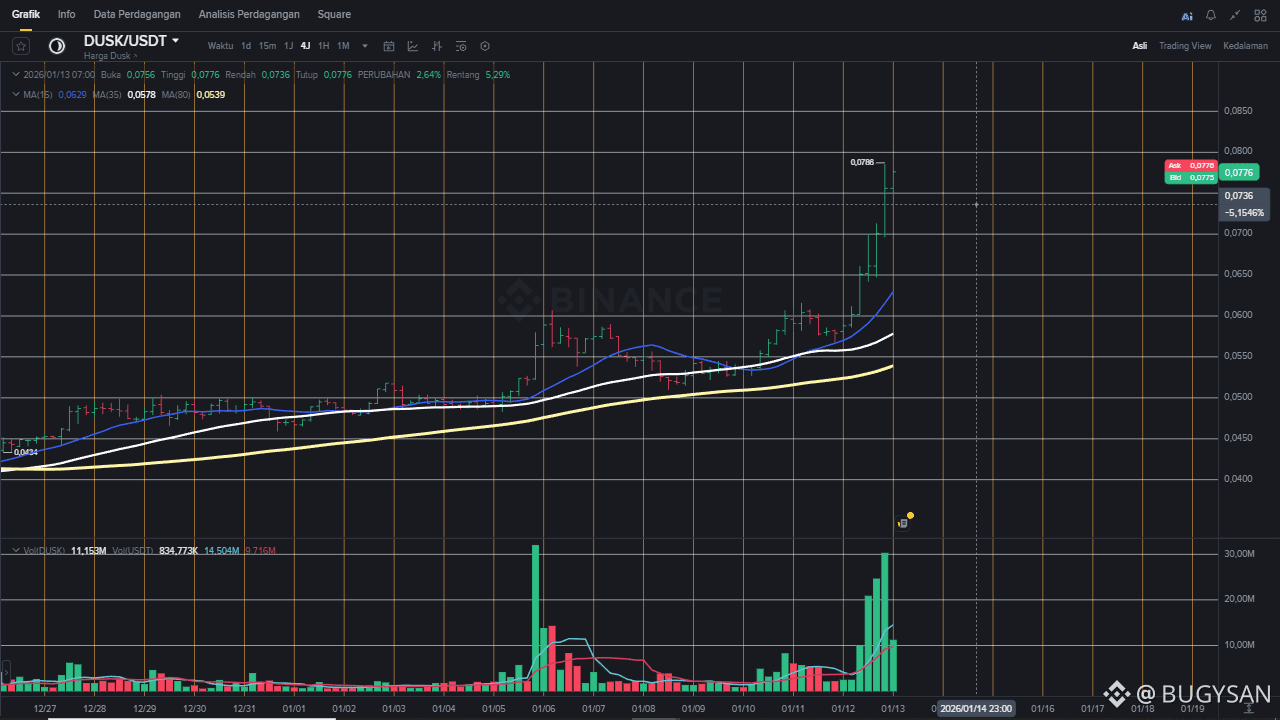Open the technical indicators line-chart icon
The height and width of the screenshot is (720, 1280).
click(x=413, y=46)
